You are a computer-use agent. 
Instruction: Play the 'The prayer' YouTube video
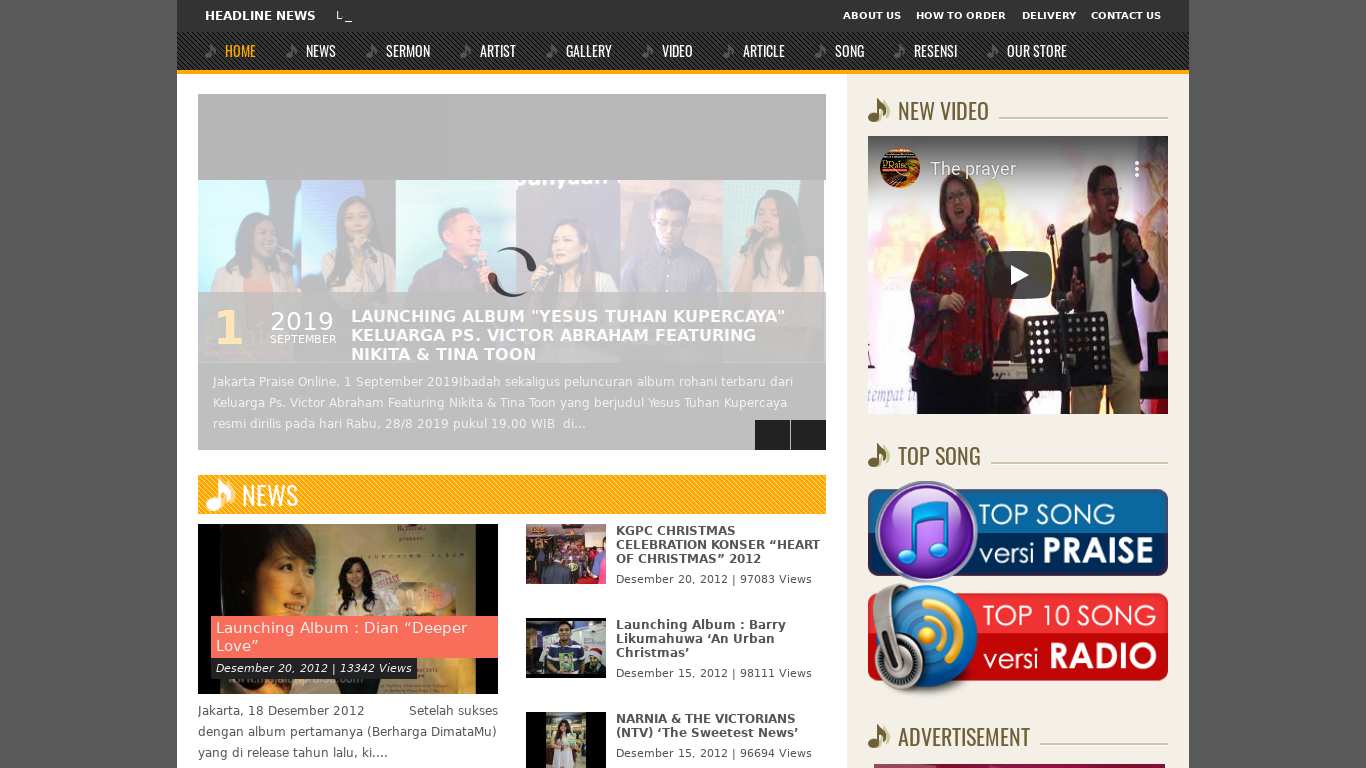click(x=1017, y=275)
